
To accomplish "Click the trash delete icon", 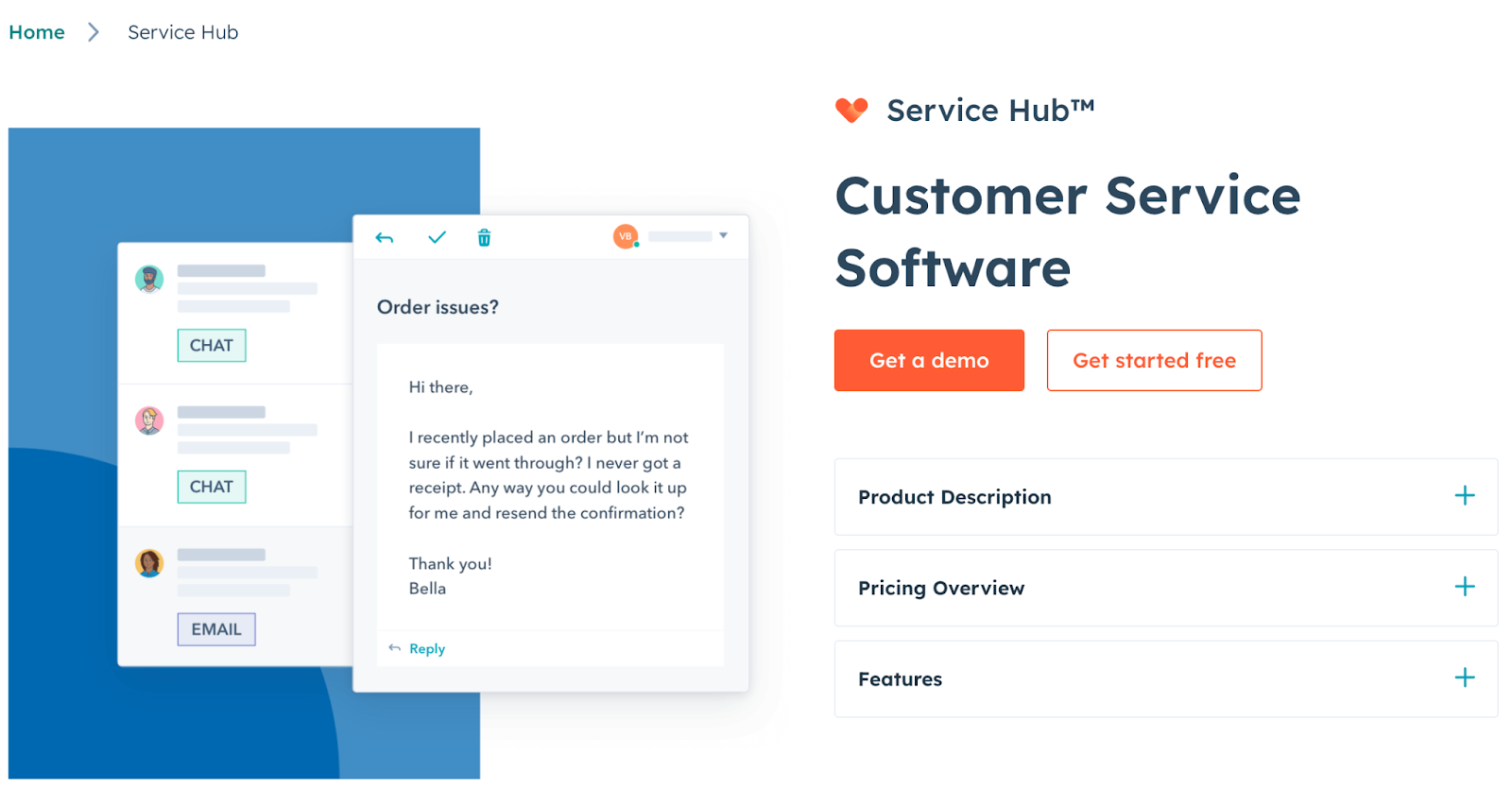I will 484,238.
